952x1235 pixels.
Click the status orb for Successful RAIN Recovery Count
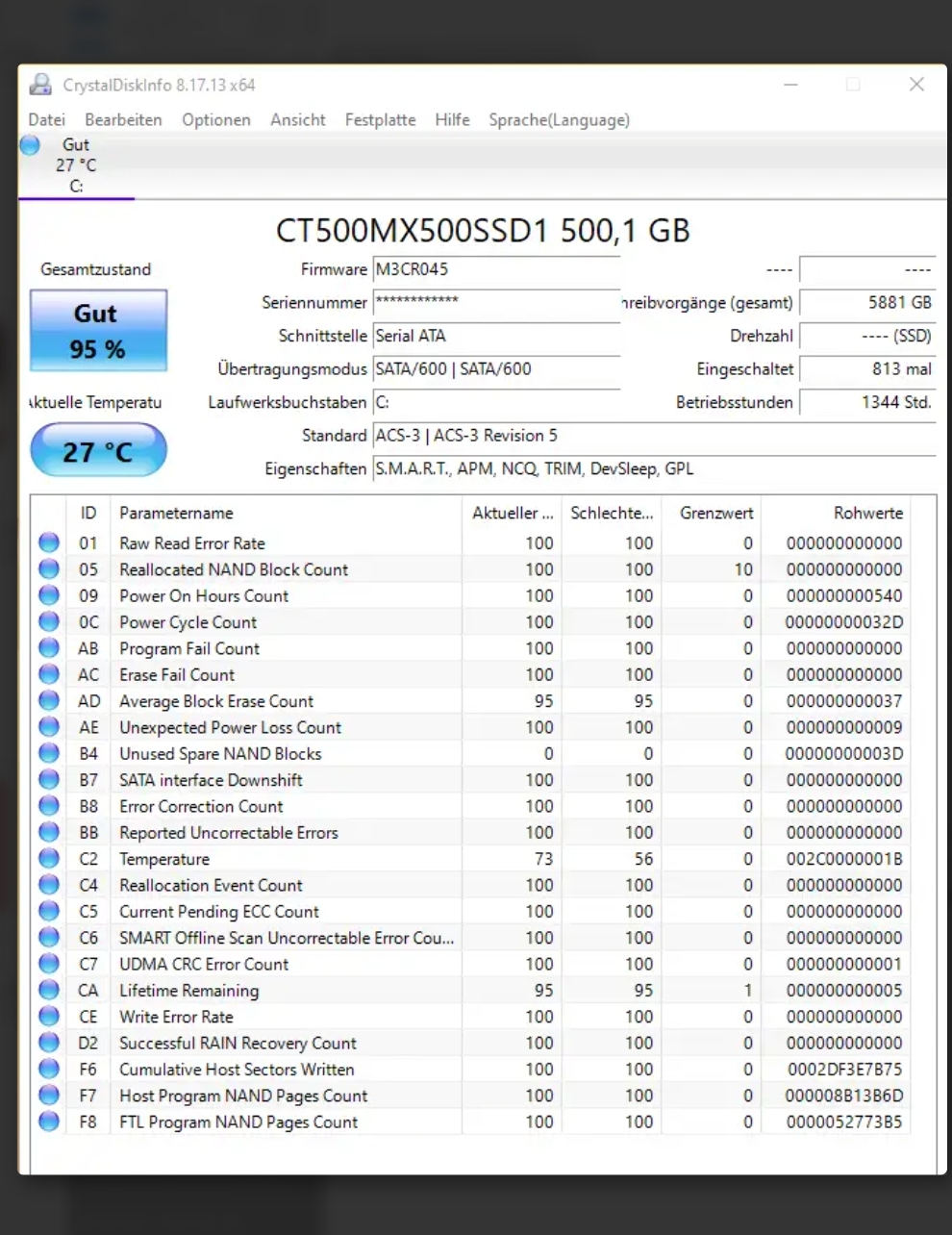tap(49, 1043)
